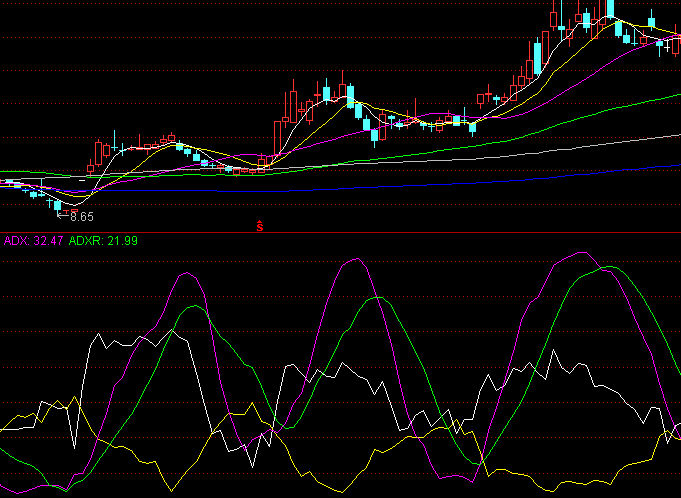
Task: Click the middle magenta ADX peak
Action: (354, 259)
